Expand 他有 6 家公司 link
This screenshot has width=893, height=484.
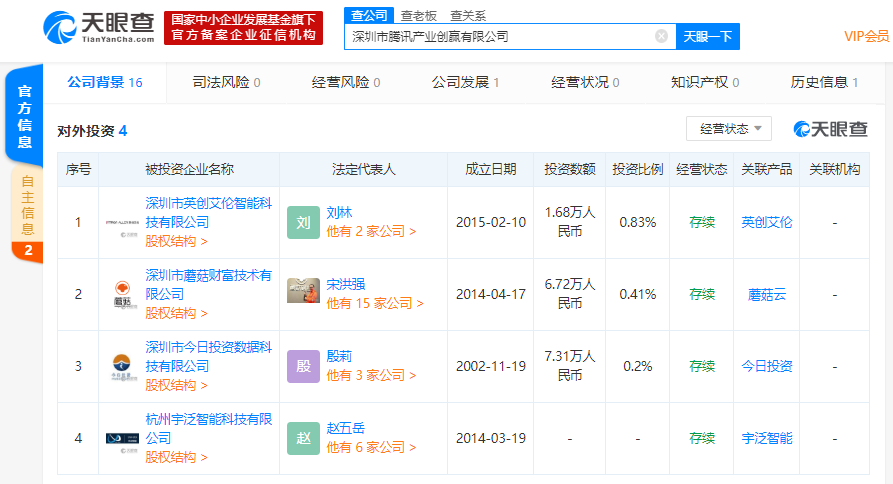pyautogui.click(x=371, y=448)
